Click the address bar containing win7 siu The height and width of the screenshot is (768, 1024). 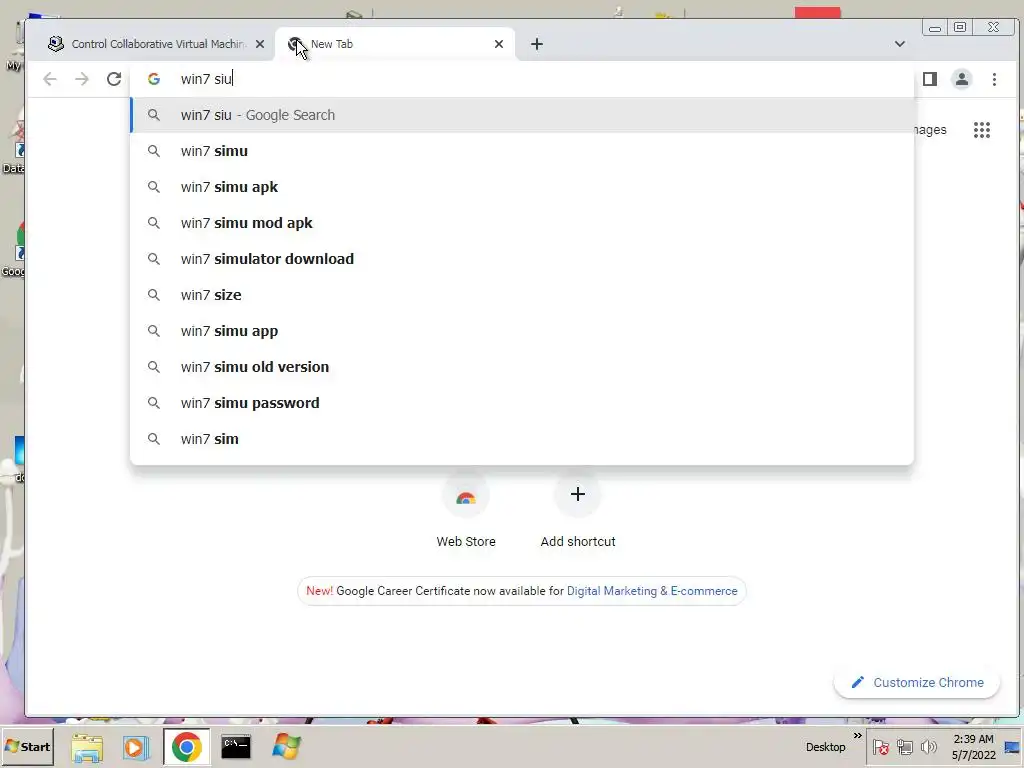pyautogui.click(x=522, y=79)
